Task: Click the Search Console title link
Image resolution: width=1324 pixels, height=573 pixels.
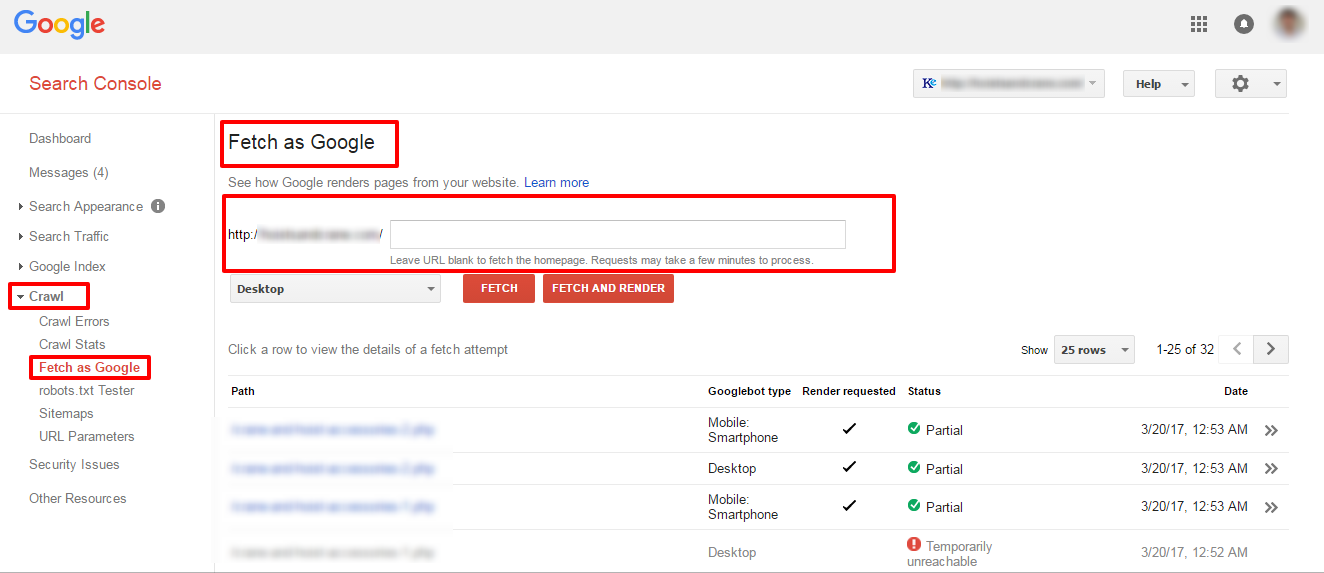Action: (x=95, y=84)
